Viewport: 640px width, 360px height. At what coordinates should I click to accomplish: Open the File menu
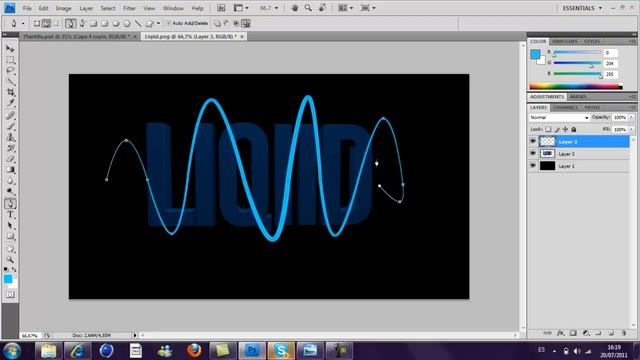point(27,8)
